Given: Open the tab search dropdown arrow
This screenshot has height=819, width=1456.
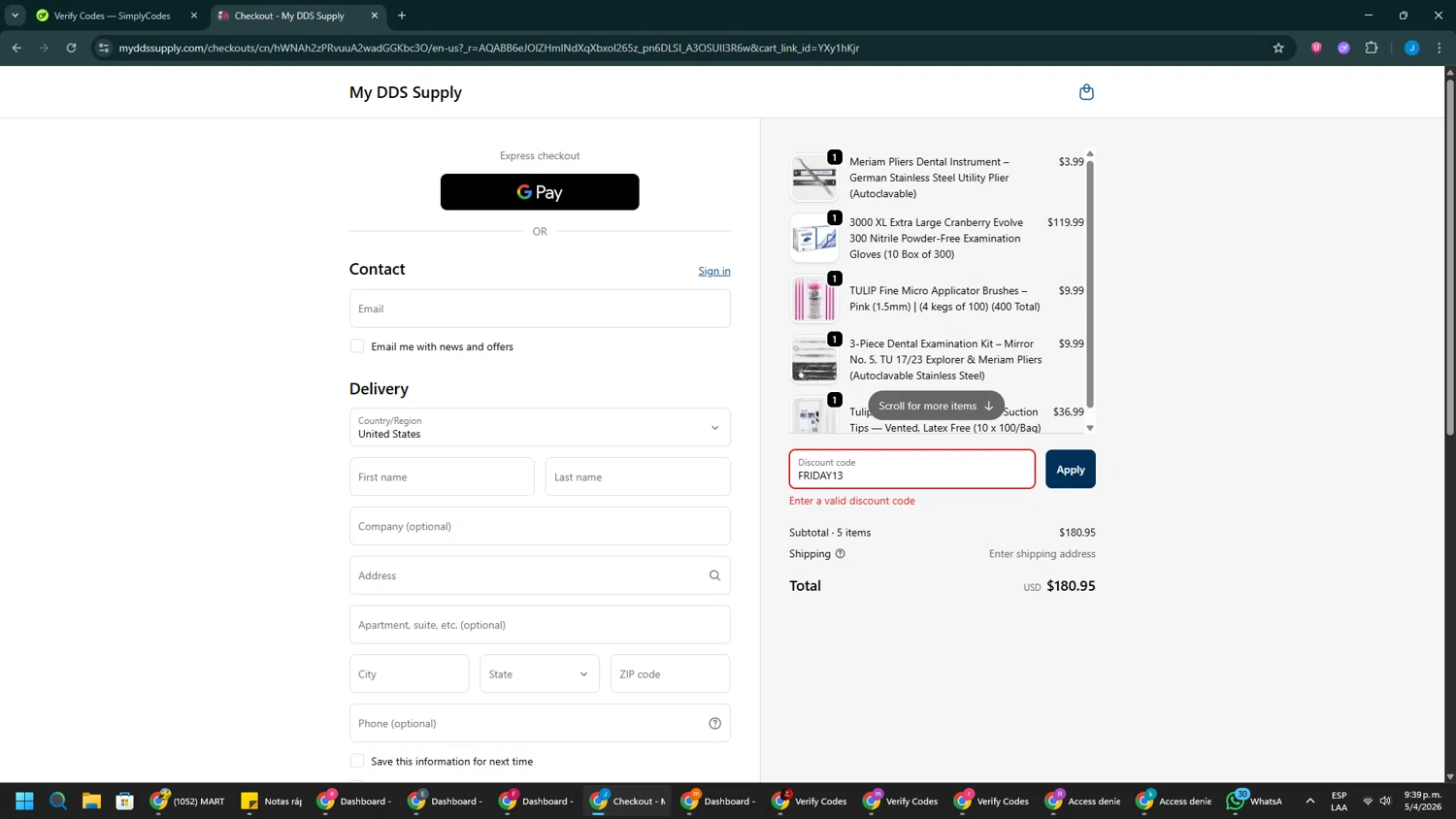Looking at the screenshot, I should pos(15,16).
